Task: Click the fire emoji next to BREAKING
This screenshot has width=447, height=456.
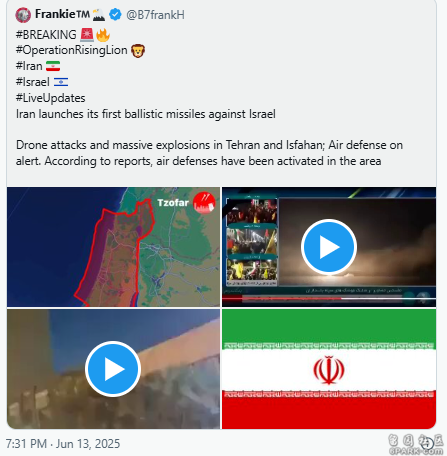Action: 103,35
